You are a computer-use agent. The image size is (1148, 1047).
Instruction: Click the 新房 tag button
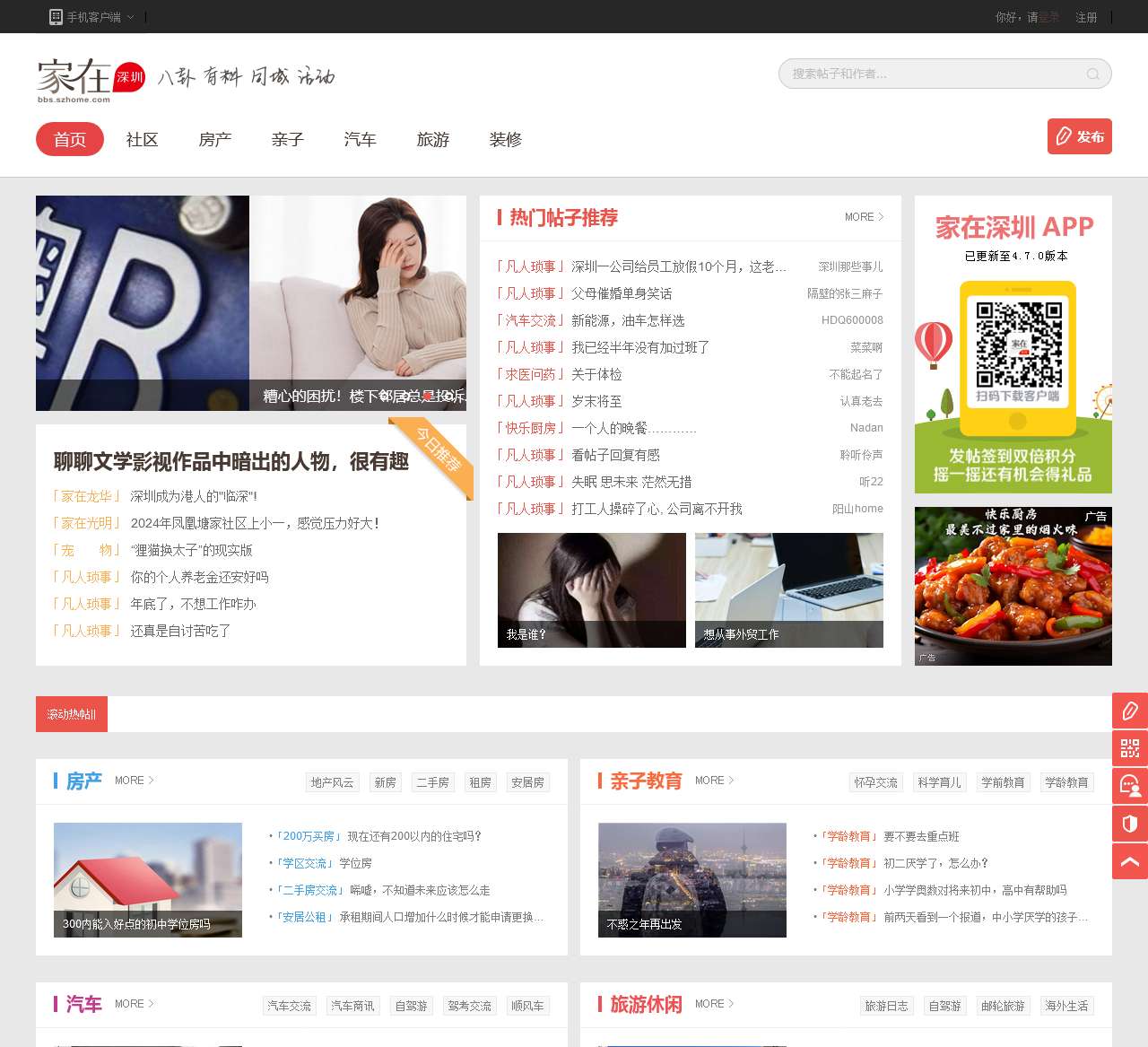[386, 782]
